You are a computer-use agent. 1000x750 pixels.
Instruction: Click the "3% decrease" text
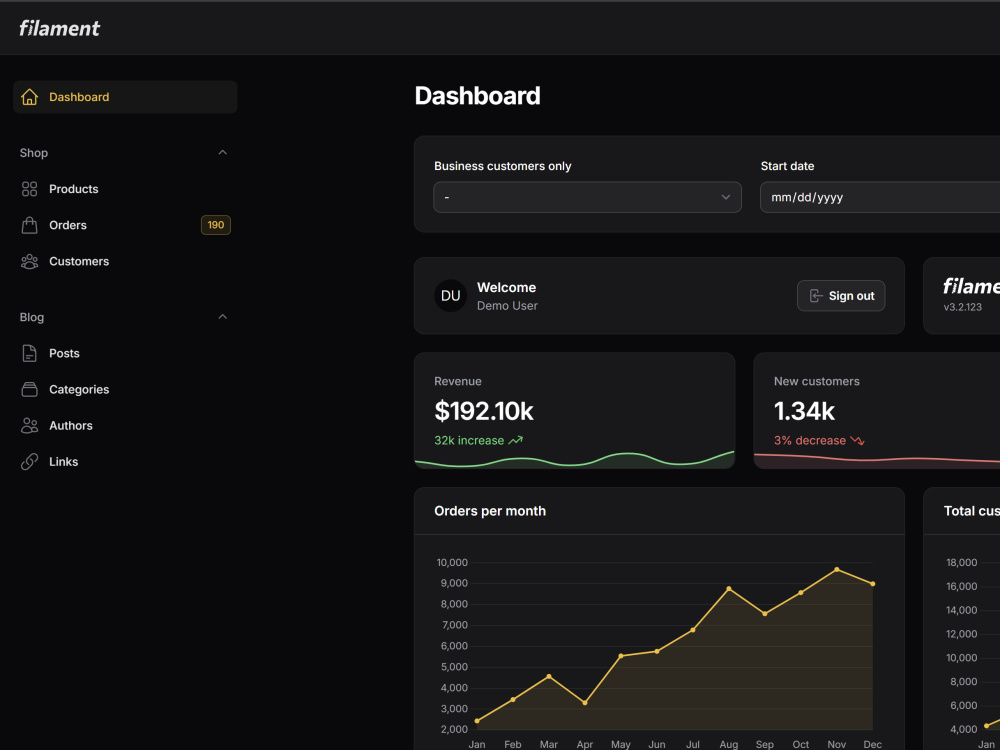tap(810, 440)
